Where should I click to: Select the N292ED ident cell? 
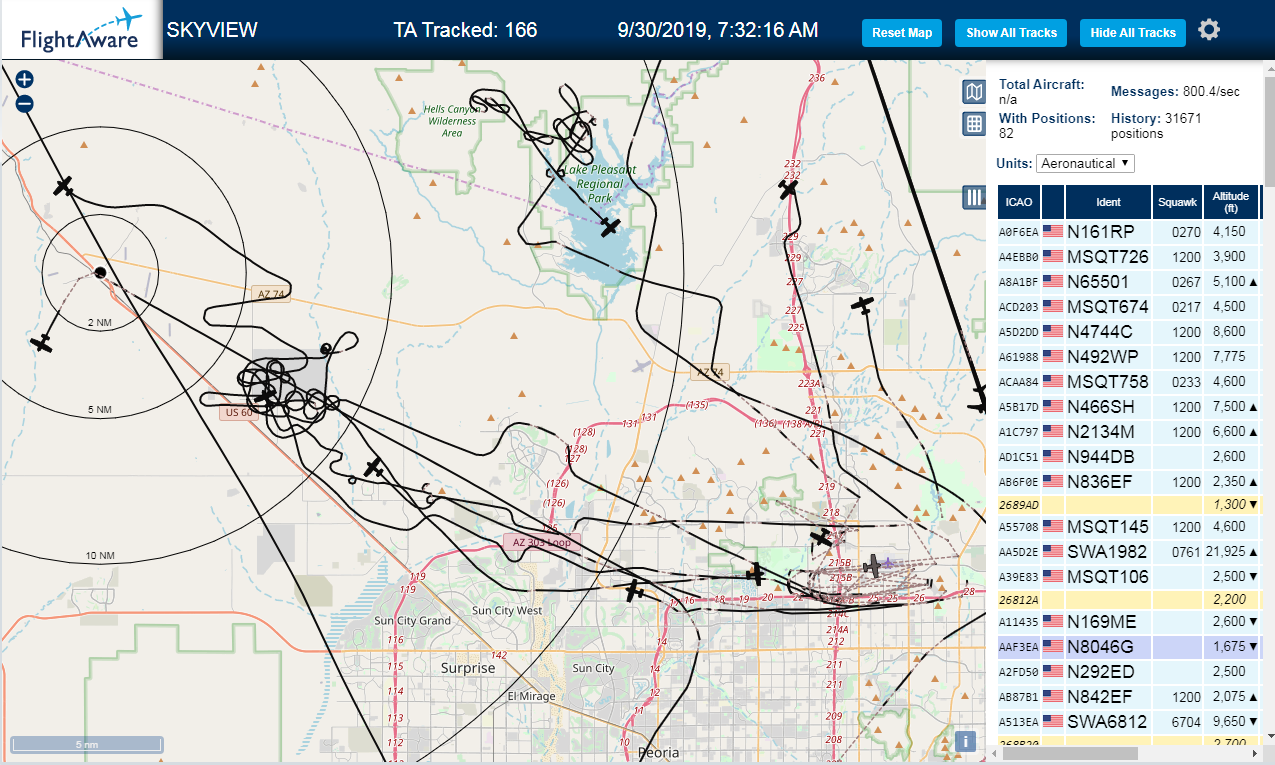point(1108,672)
